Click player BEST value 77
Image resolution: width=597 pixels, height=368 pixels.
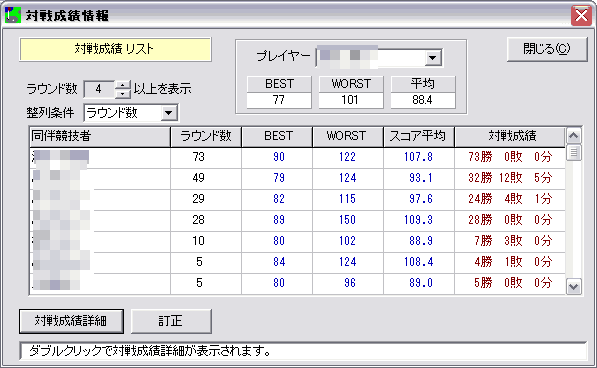point(279,100)
